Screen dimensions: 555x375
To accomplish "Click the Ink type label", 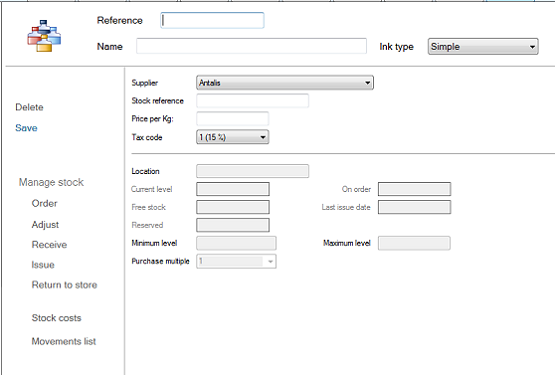I will coord(396,47).
